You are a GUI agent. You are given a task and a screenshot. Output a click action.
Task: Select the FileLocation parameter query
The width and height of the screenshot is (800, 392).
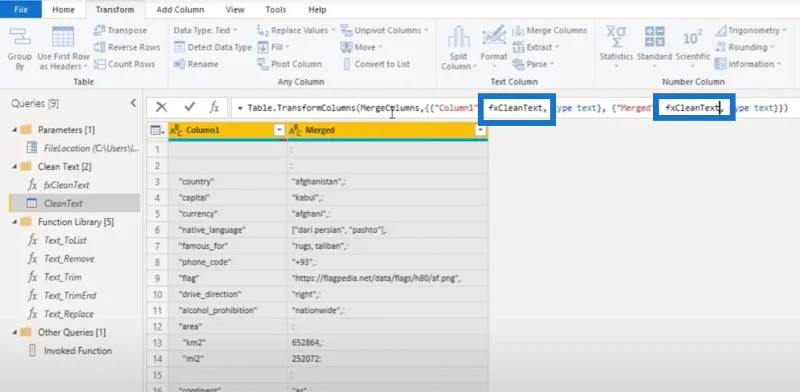click(x=83, y=148)
